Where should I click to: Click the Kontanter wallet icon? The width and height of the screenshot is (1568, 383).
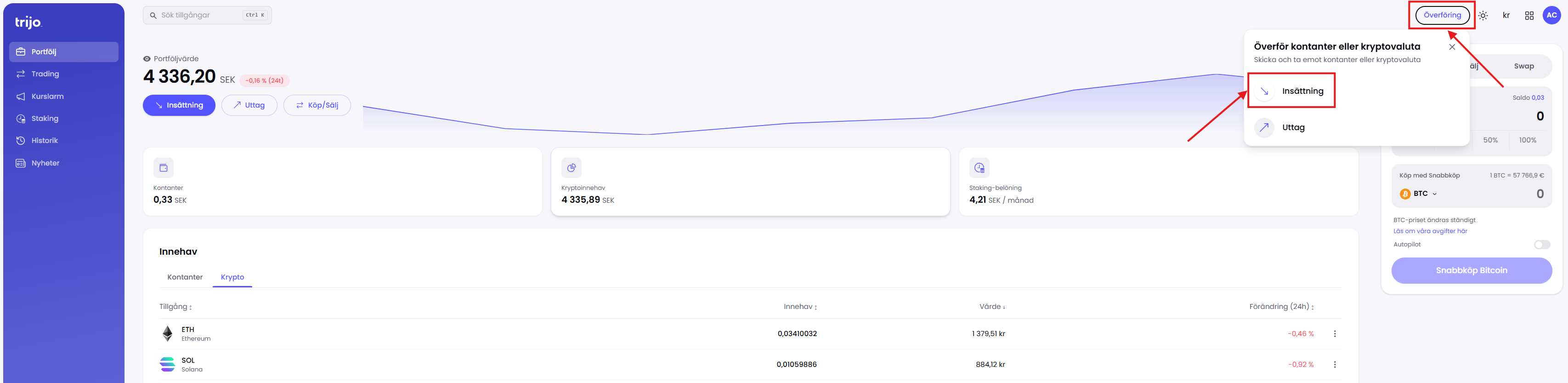pos(164,167)
